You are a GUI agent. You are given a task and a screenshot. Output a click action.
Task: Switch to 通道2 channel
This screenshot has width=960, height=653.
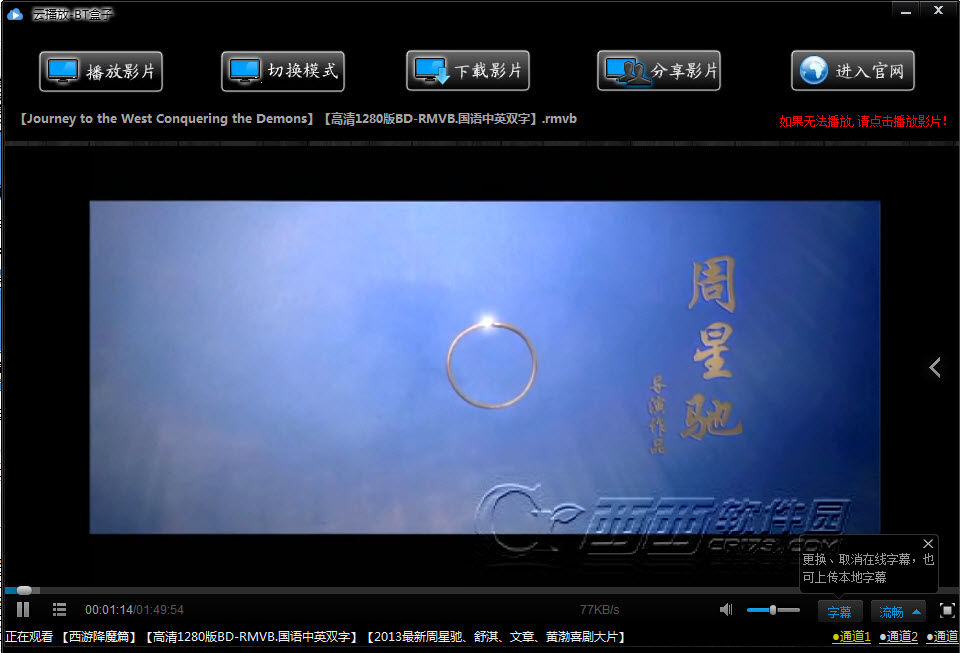(x=898, y=637)
